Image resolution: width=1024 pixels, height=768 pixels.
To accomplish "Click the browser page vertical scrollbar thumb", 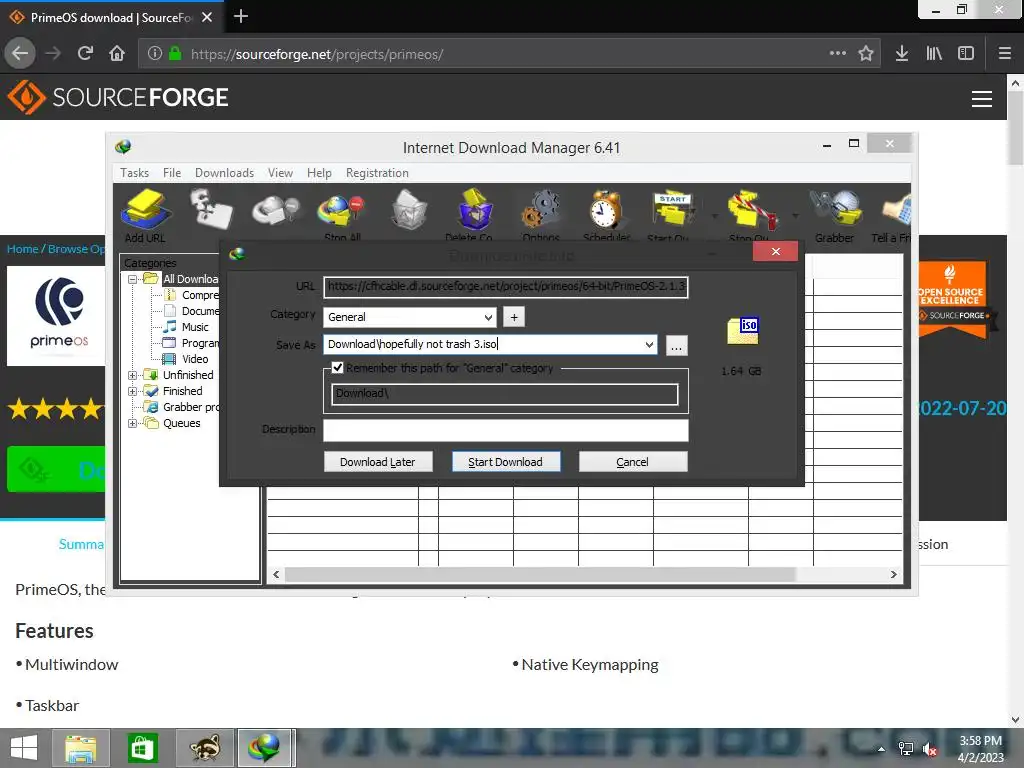I will click(1016, 128).
